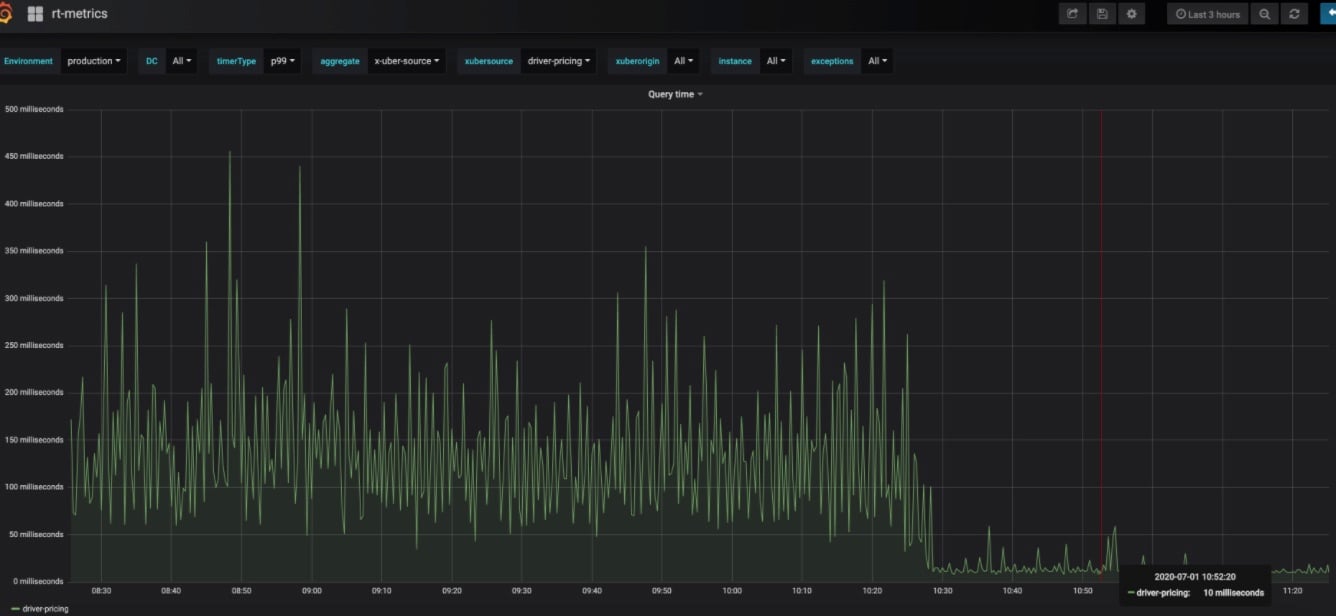1336x616 pixels.
Task: Toggle the driver-pricing series in the legend
Action: click(x=43, y=608)
